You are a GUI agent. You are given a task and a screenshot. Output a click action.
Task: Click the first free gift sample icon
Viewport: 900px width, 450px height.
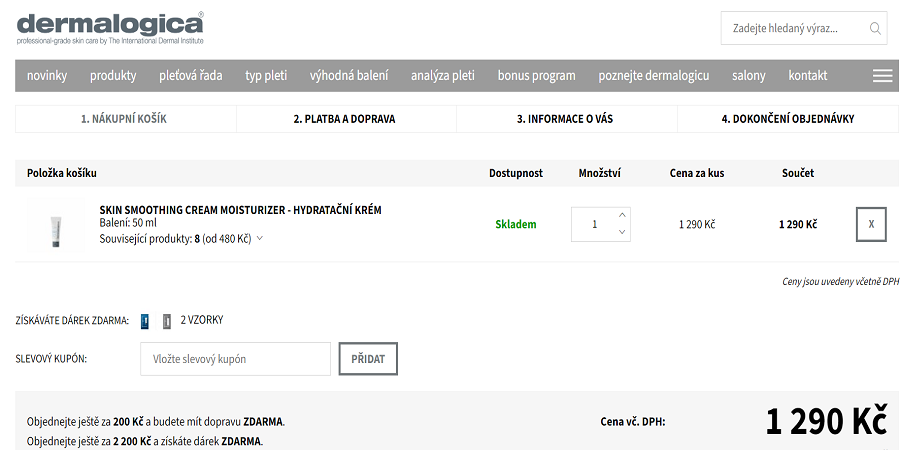pyautogui.click(x=145, y=321)
